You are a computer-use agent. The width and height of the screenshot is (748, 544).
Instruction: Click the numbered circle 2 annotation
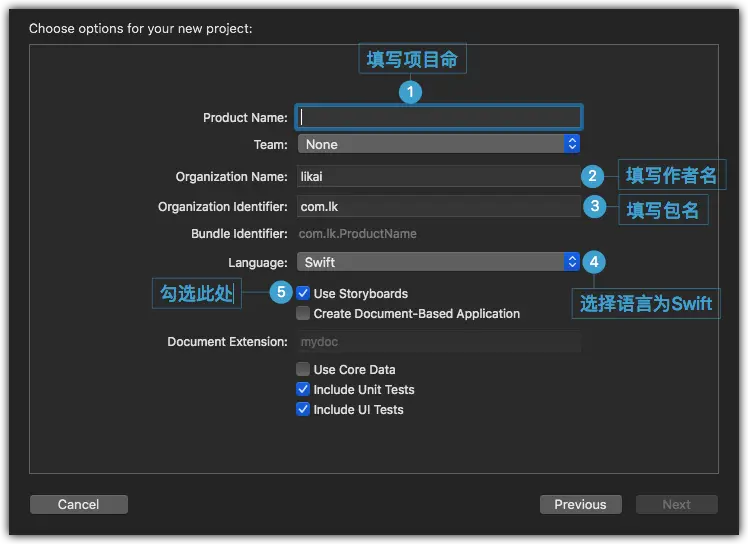click(x=592, y=176)
